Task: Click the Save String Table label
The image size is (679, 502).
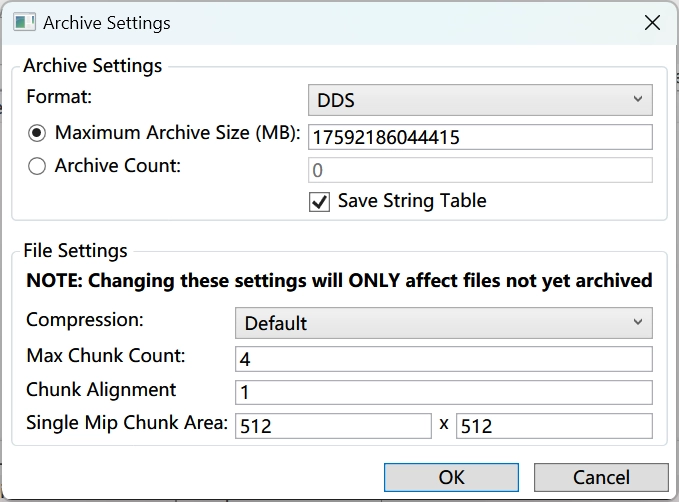Action: pos(412,201)
